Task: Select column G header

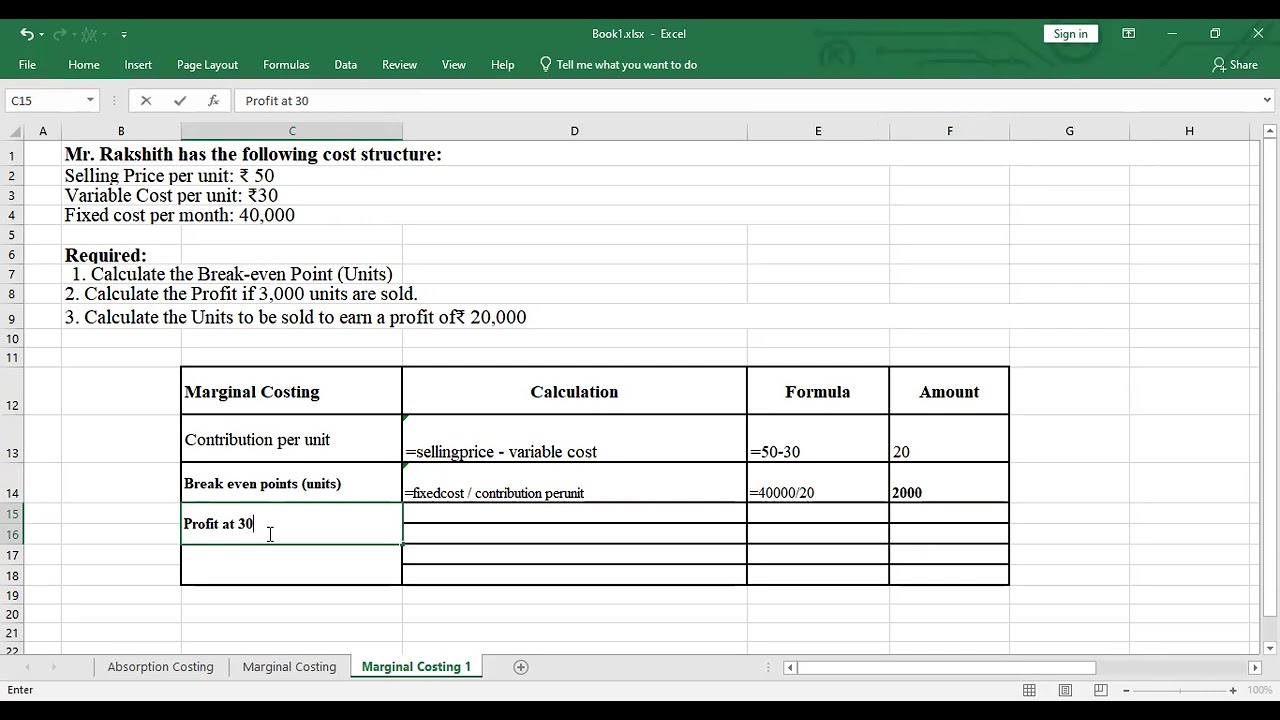Action: pos(1069,131)
